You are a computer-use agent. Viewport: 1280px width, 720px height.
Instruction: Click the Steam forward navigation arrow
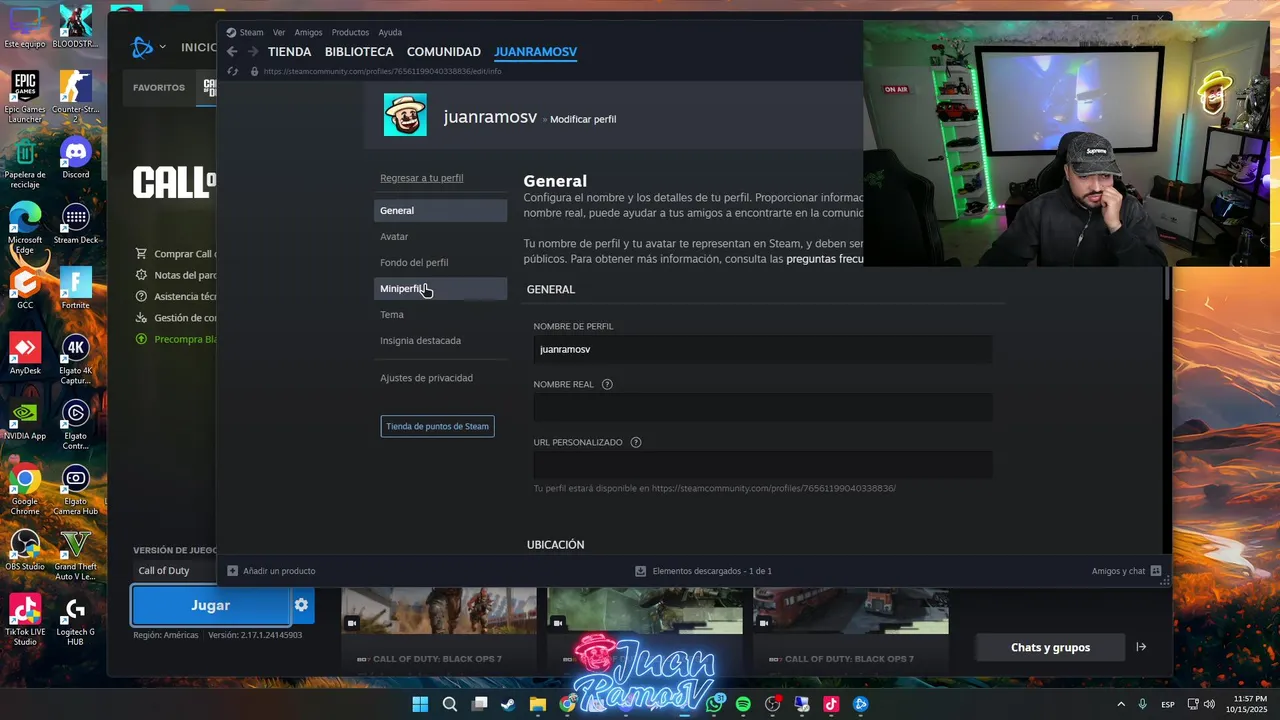253,52
